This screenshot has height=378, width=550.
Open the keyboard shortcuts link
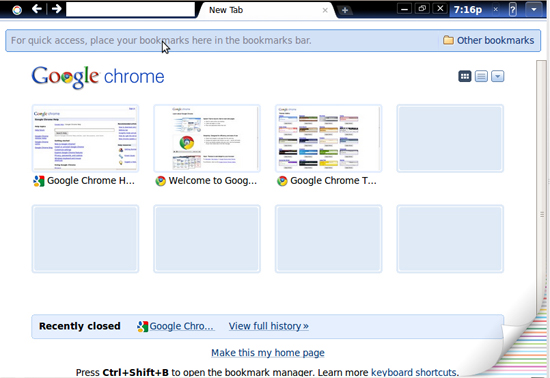point(415,372)
